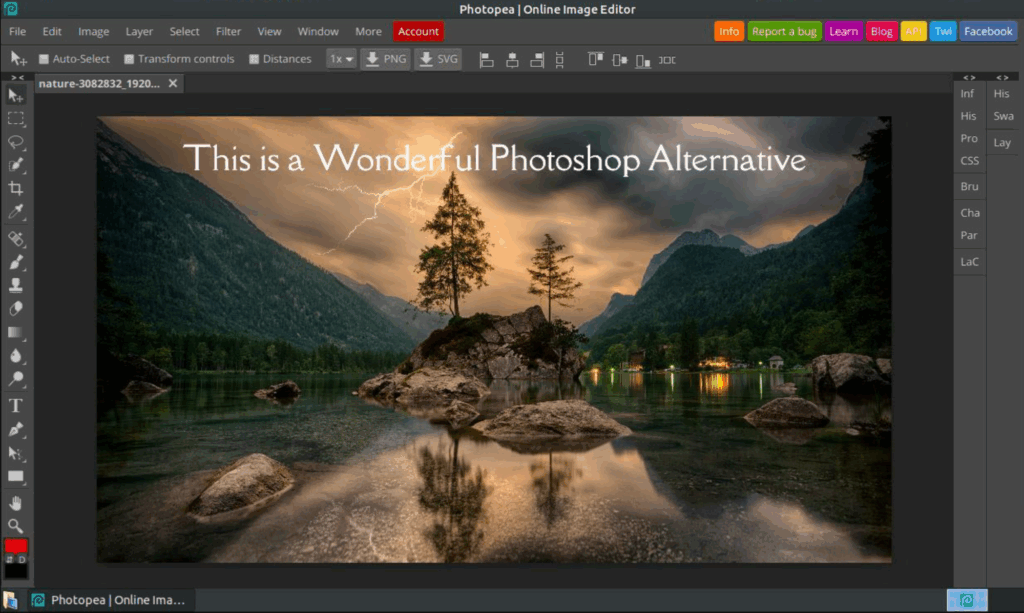Enable the Auto-Select checkbox

coord(44,59)
